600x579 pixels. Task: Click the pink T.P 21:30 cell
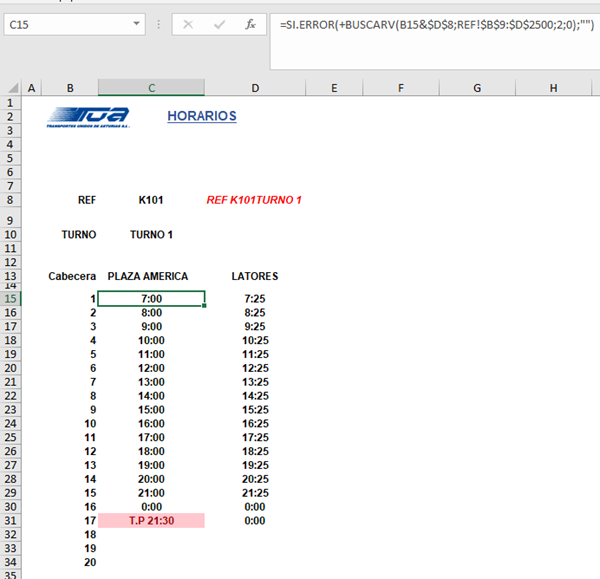click(x=151, y=520)
